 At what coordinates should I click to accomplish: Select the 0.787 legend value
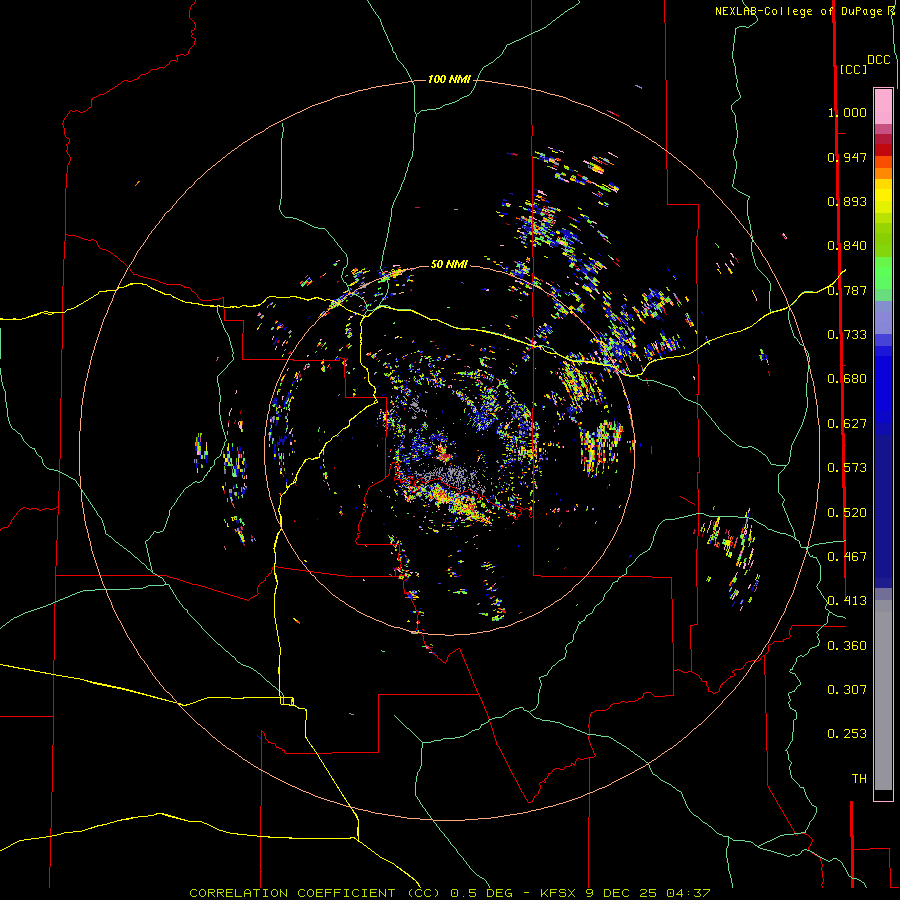847,290
